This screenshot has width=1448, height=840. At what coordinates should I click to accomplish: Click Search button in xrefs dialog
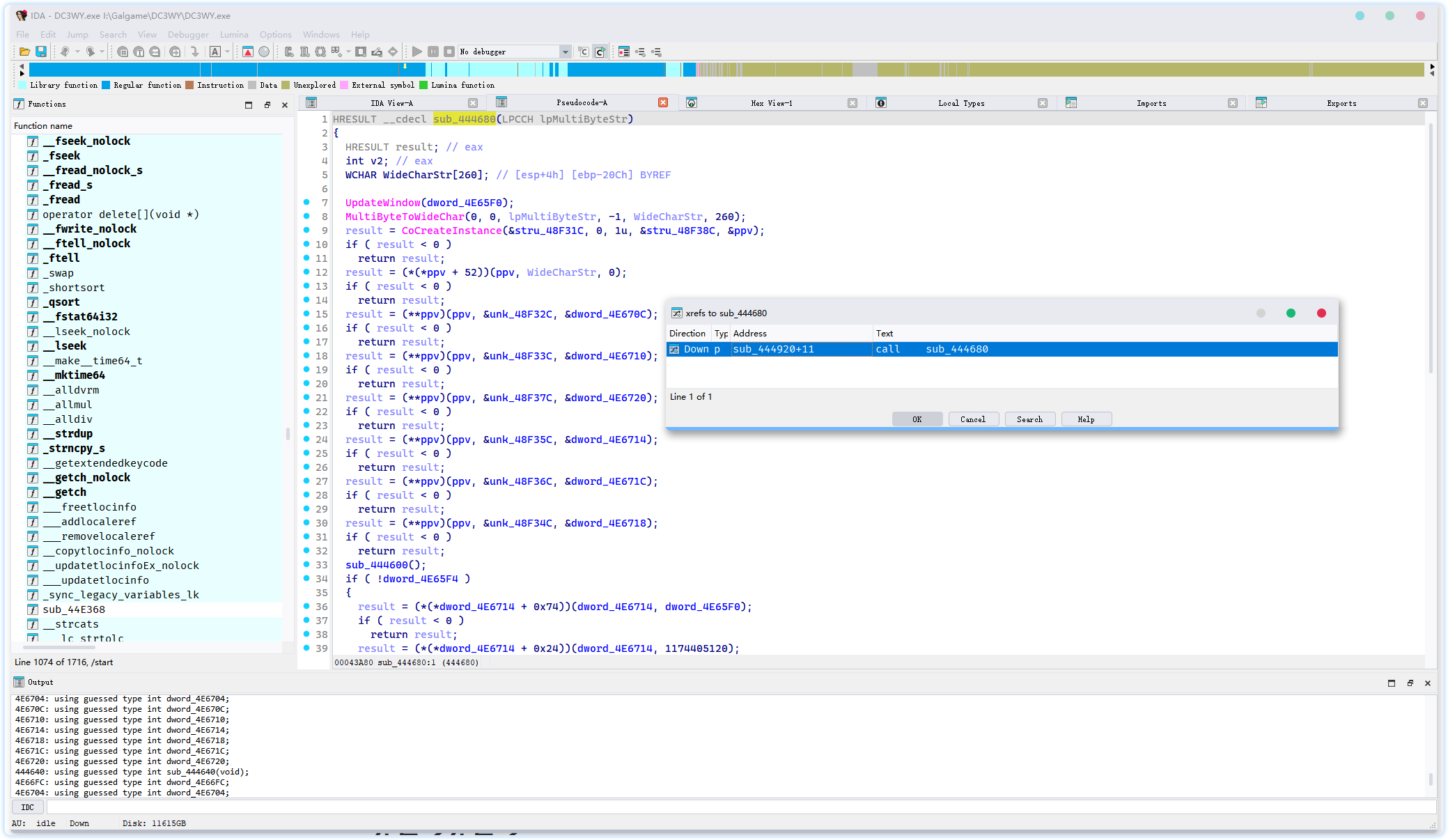[x=1029, y=419]
